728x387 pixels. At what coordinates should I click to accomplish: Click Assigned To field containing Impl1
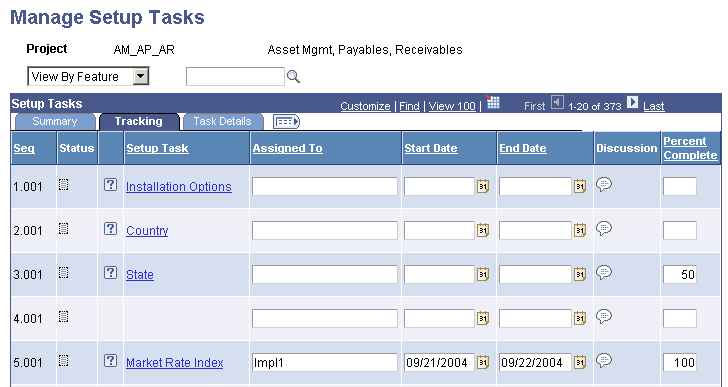coord(325,362)
